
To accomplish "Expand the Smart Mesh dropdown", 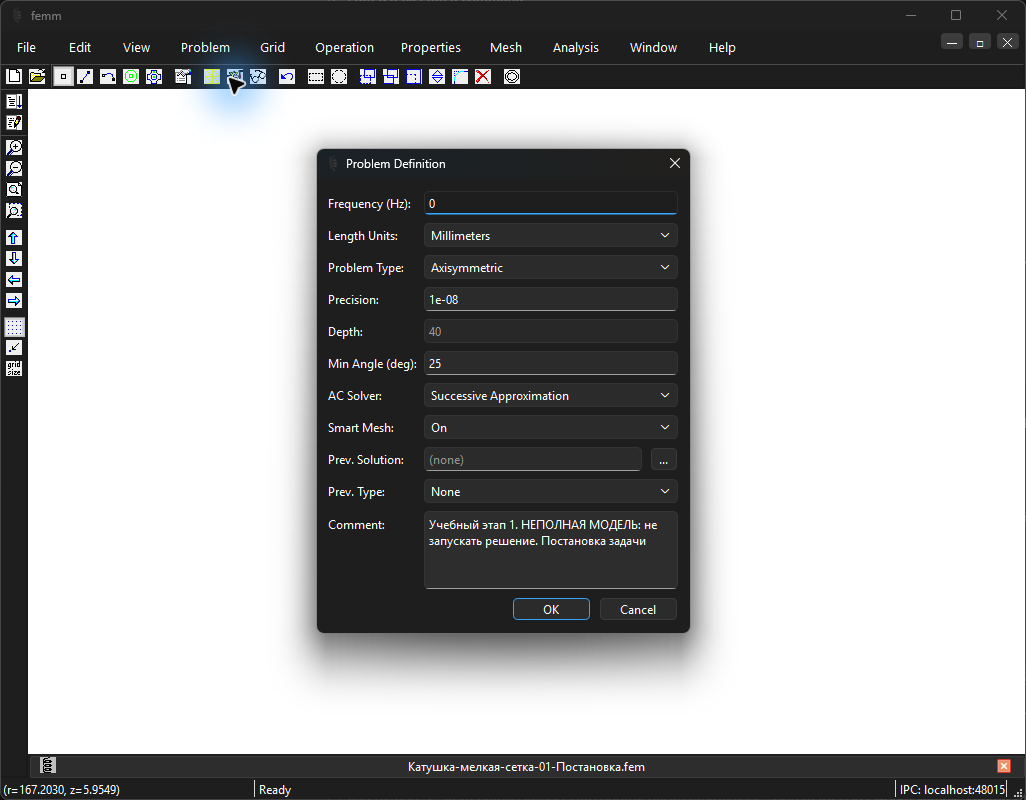I will 550,428.
